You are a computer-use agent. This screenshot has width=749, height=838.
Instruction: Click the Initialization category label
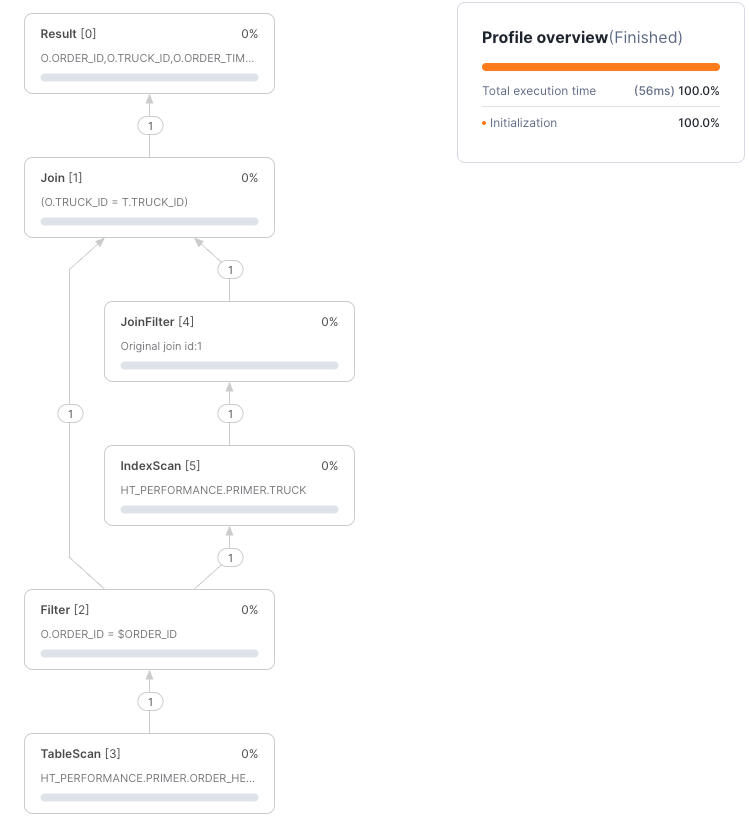[523, 123]
